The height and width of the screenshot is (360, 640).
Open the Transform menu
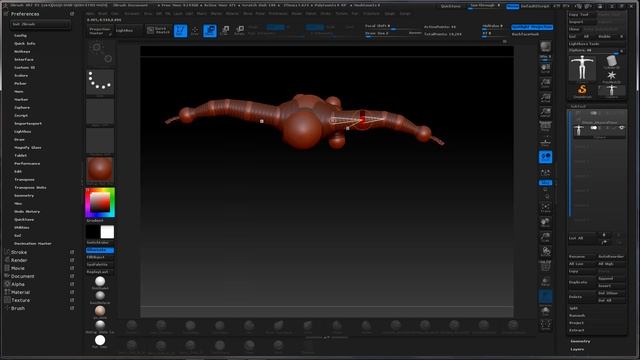371,13
